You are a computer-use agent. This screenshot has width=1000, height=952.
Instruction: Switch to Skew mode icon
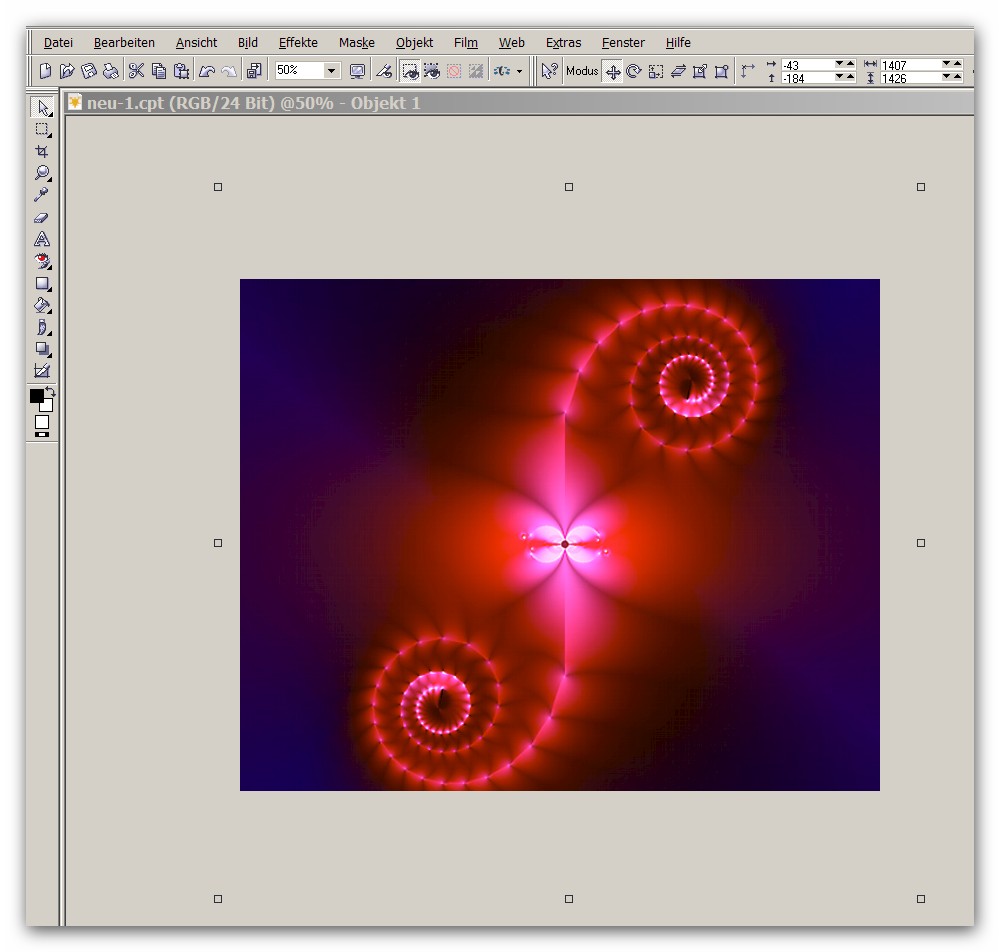678,71
